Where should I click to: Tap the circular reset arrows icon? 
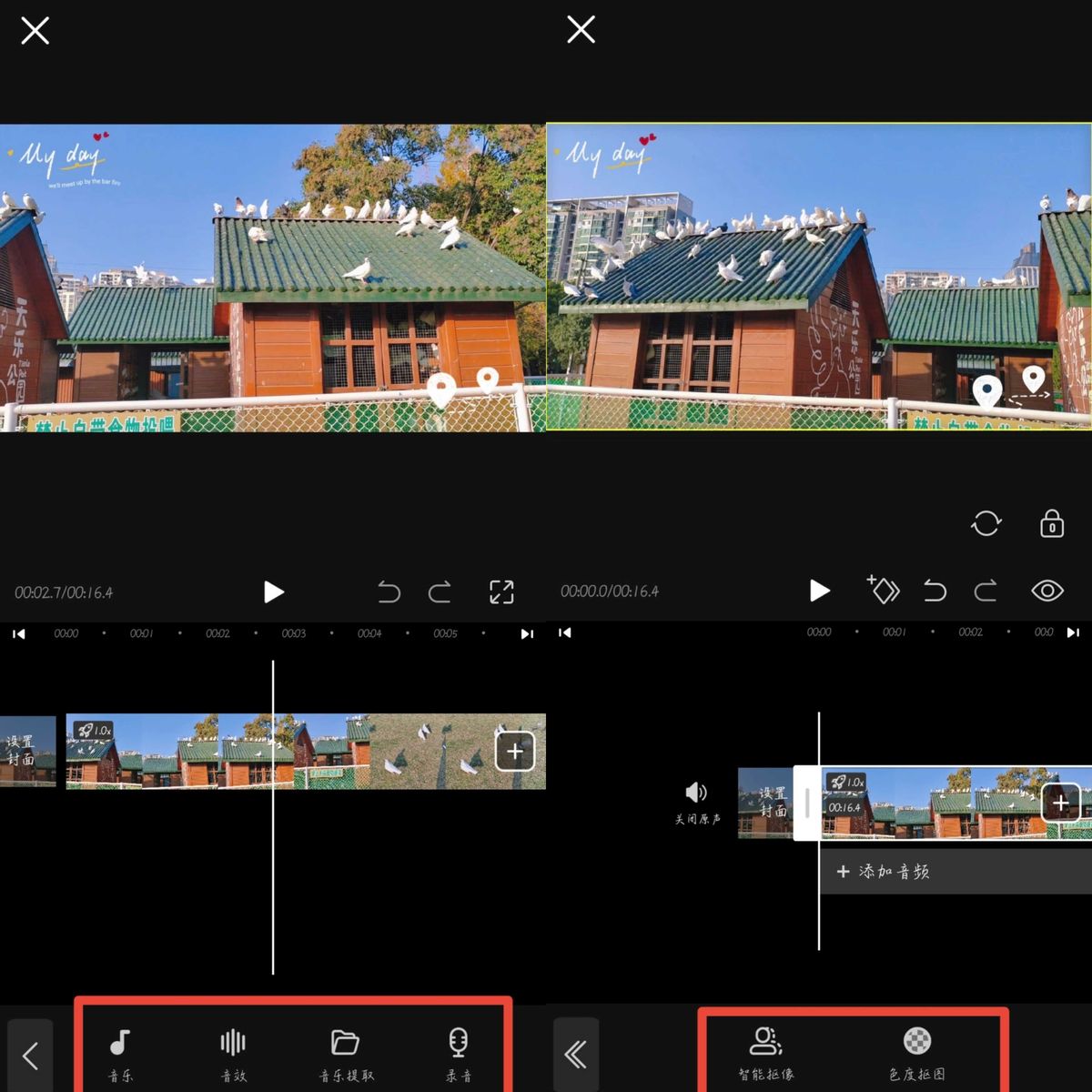(x=986, y=523)
